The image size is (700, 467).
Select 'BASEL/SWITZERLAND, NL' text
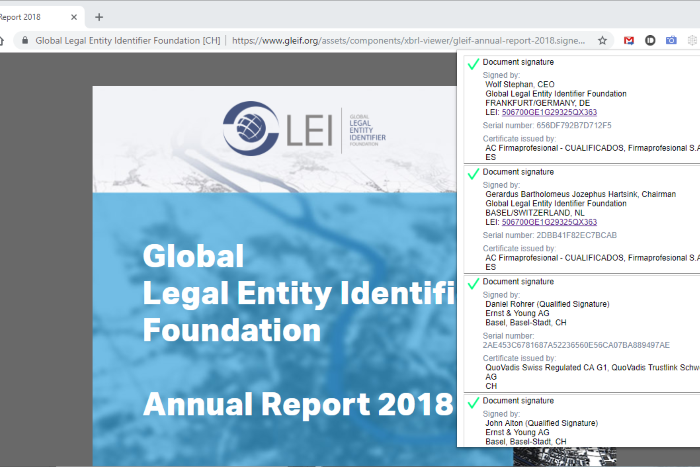[535, 213]
